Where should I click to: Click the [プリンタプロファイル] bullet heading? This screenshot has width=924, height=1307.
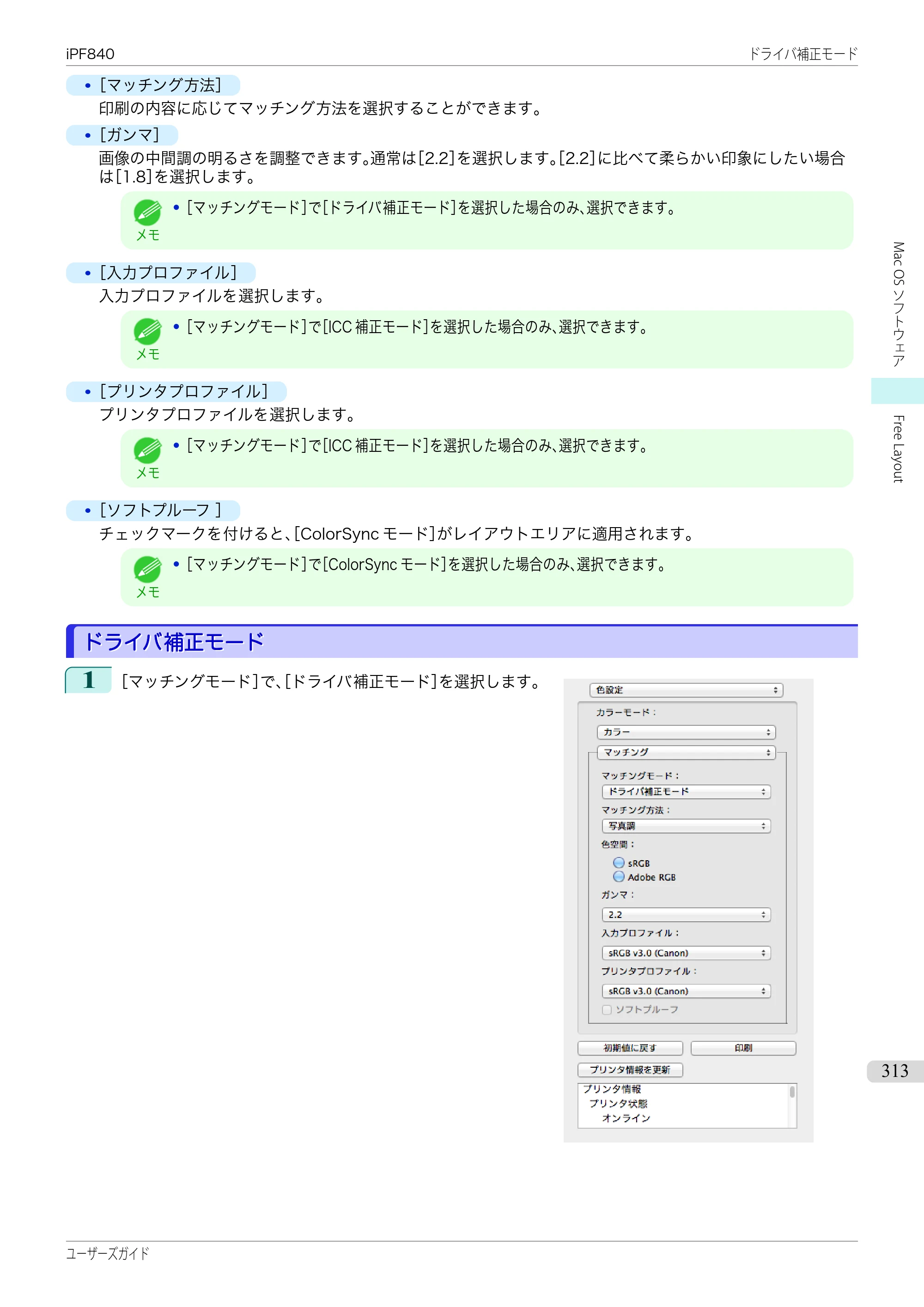tap(176, 392)
